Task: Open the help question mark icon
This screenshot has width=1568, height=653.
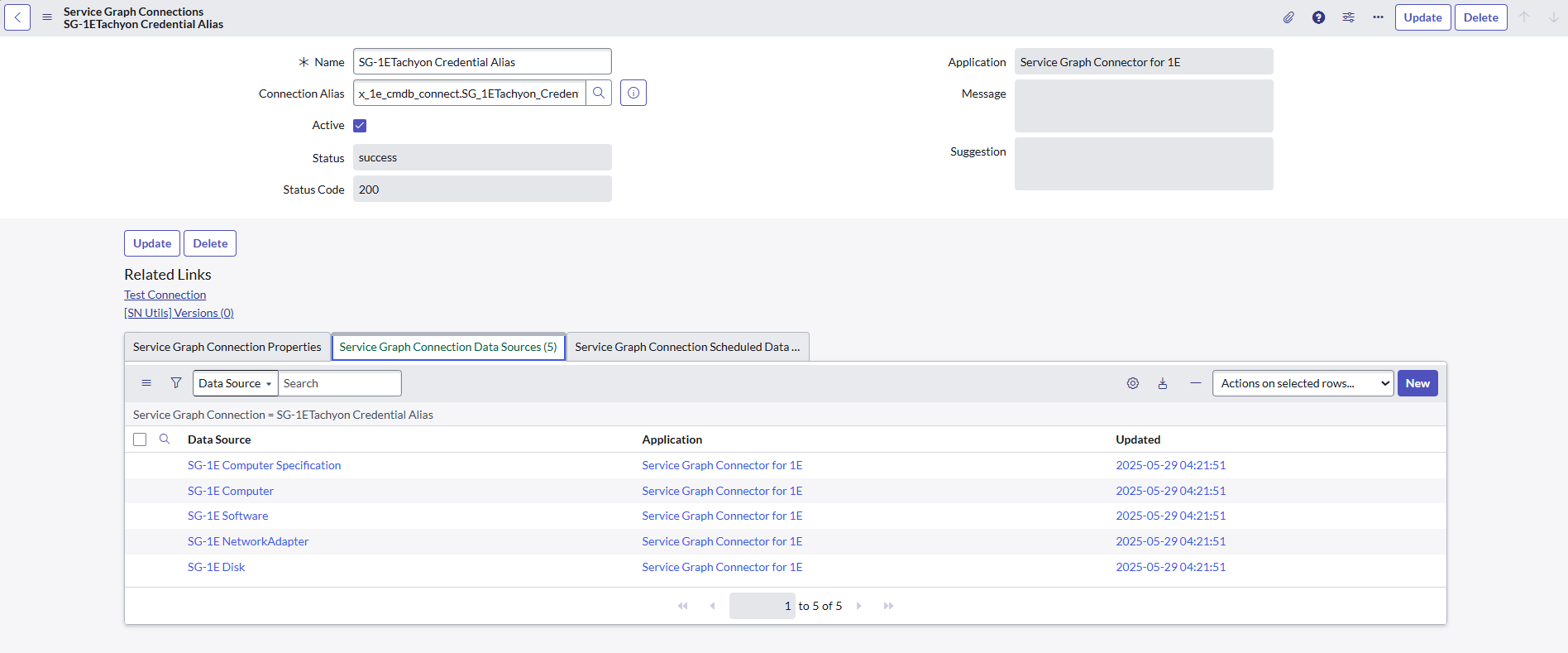Action: [x=1318, y=17]
